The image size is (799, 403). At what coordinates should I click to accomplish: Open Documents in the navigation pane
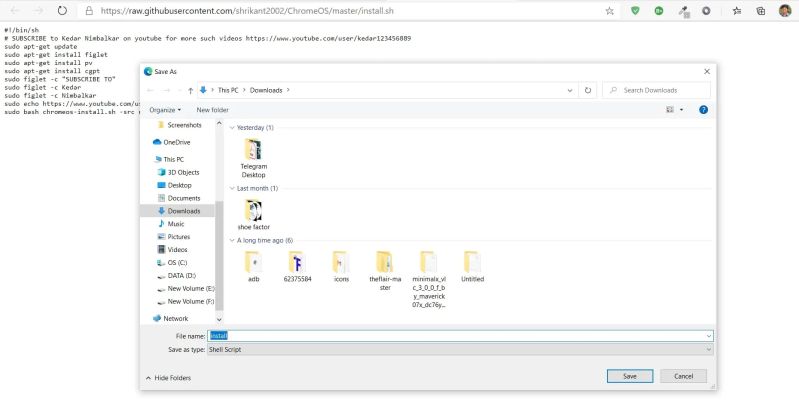183,198
